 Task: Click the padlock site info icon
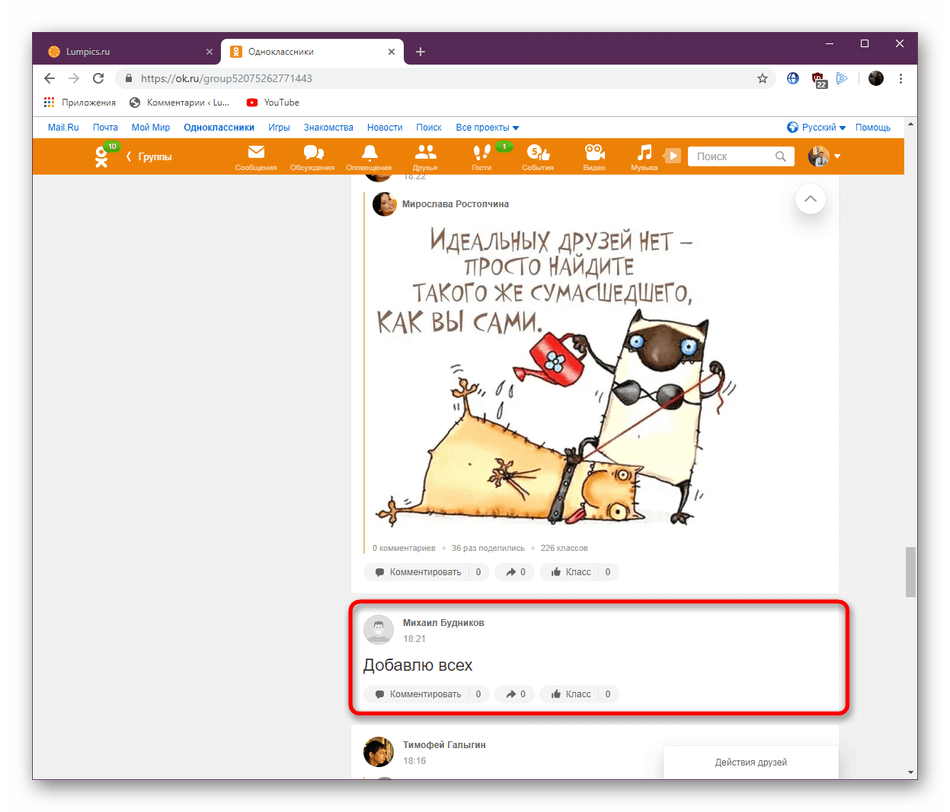(128, 78)
